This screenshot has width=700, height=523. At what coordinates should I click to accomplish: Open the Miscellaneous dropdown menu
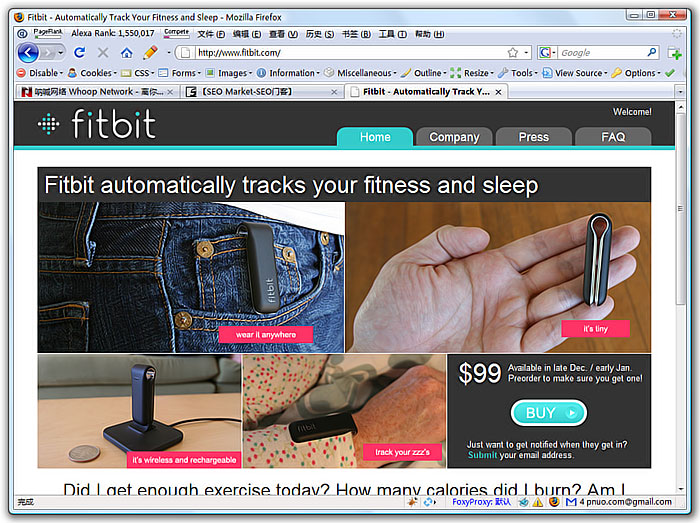[x=360, y=73]
